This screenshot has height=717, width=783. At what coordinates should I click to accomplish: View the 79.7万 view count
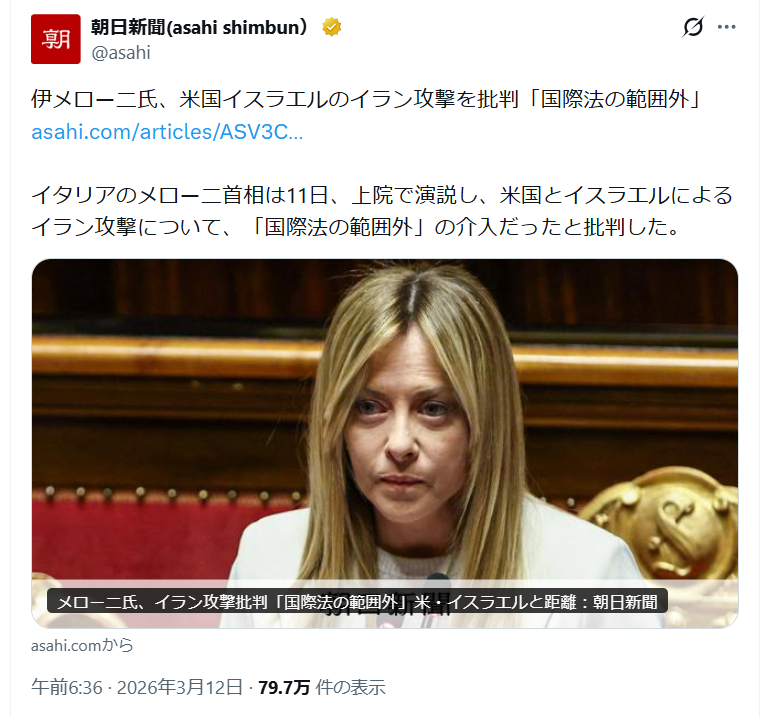pos(284,688)
